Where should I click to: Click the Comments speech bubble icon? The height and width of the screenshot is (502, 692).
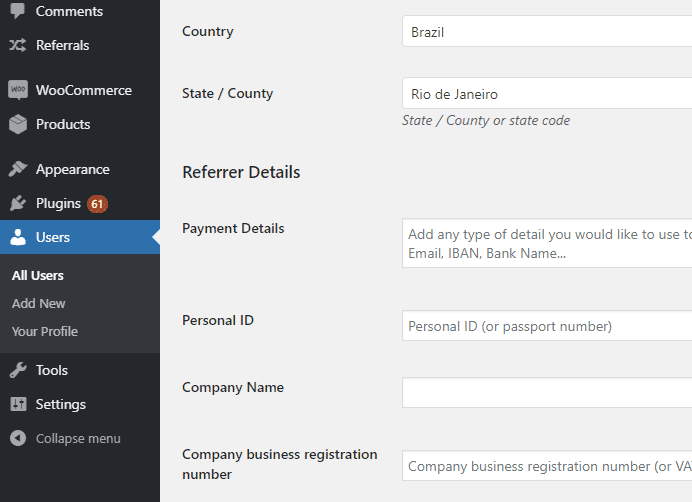18,11
